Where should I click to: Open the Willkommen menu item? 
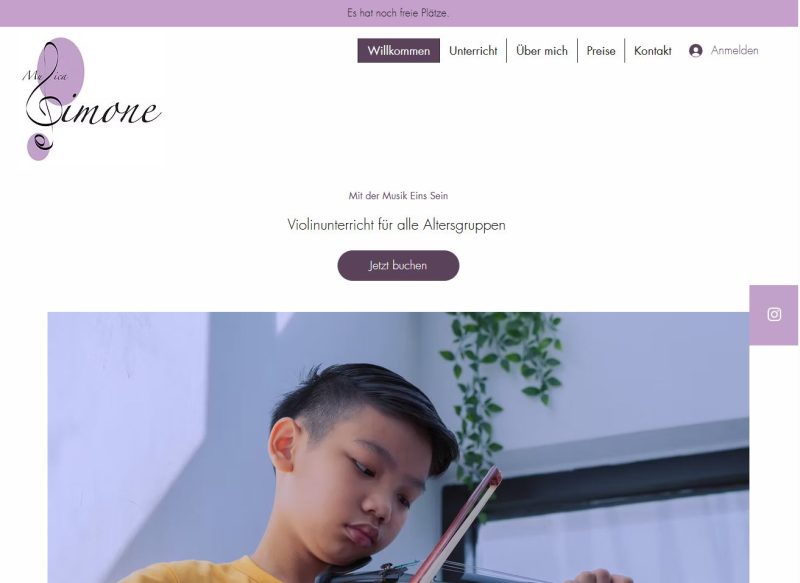[398, 50]
